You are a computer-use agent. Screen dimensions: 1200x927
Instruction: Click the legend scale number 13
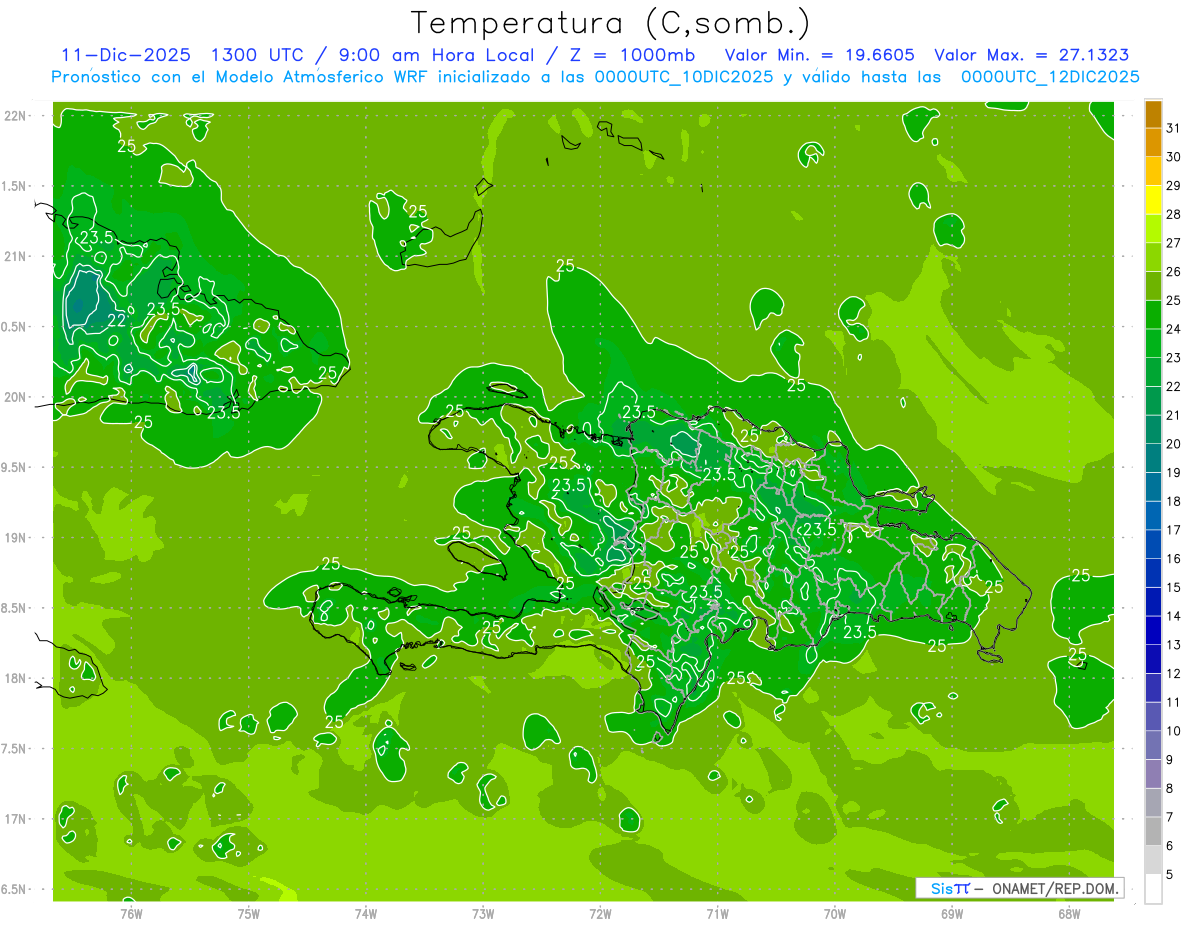click(1174, 645)
